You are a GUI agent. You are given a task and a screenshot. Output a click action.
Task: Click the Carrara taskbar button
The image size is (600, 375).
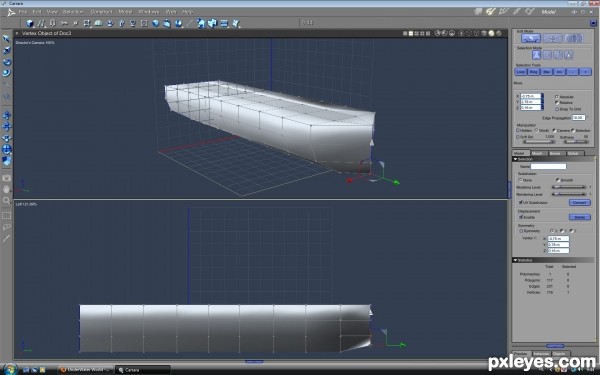(143, 370)
